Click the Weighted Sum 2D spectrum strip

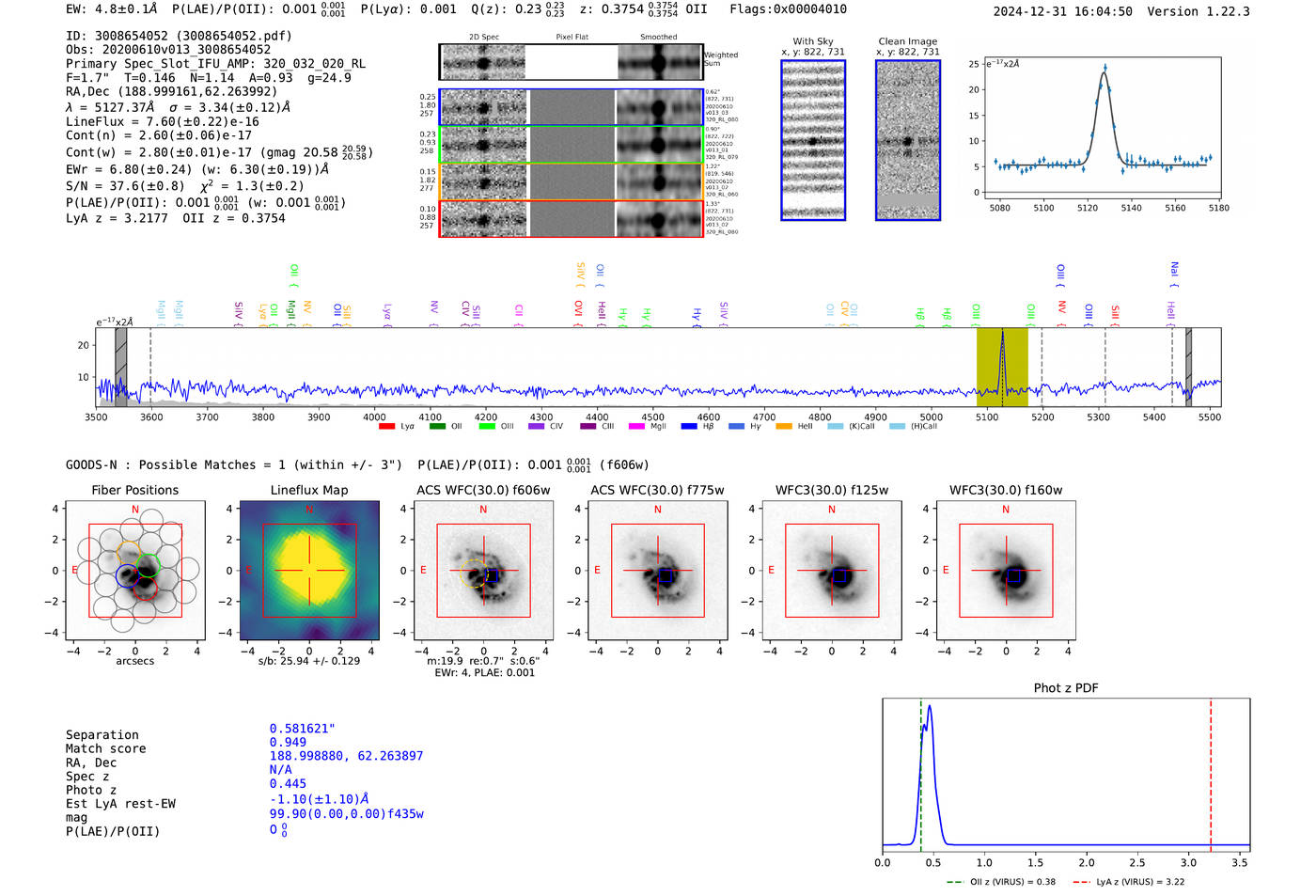(x=571, y=62)
